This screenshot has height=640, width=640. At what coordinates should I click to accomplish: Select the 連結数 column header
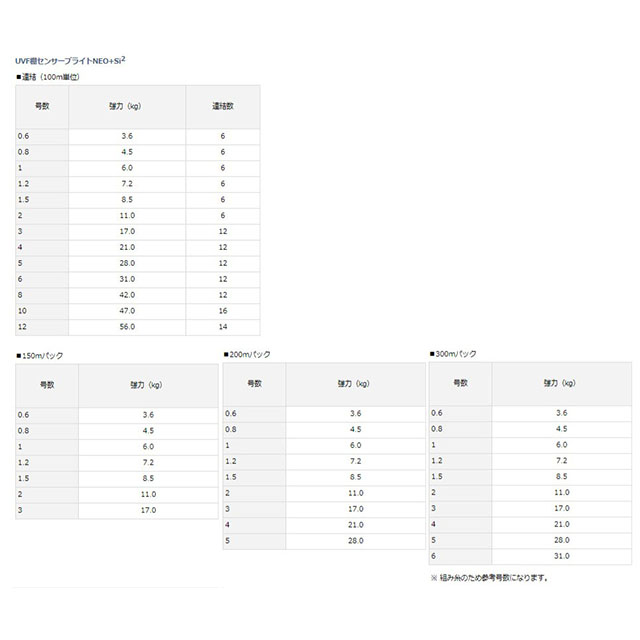(x=222, y=104)
